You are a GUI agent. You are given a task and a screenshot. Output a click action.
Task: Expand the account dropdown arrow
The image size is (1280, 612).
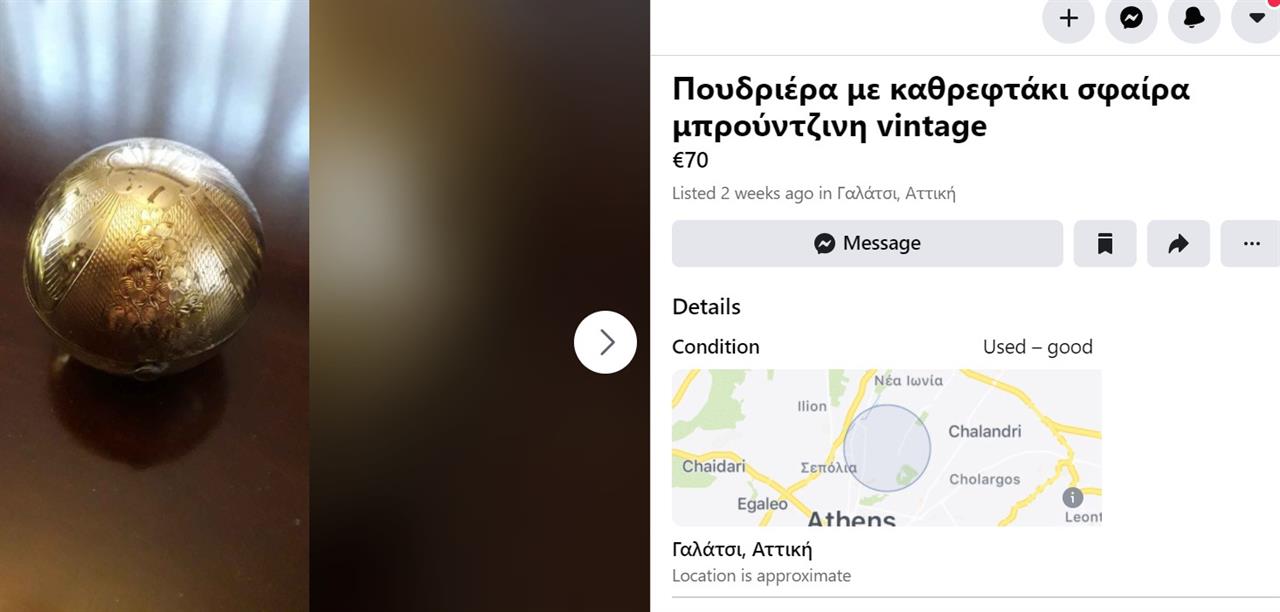(1256, 18)
